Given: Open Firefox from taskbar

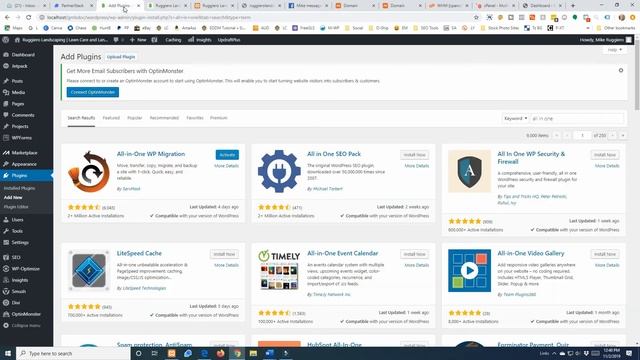Looking at the screenshot, I should tap(220, 353).
